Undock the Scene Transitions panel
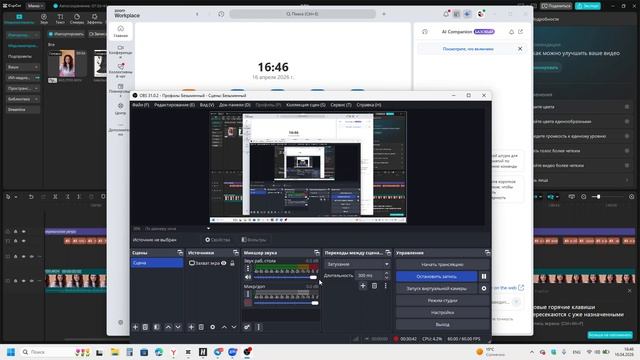This screenshot has height=360, width=640. (x=388, y=253)
